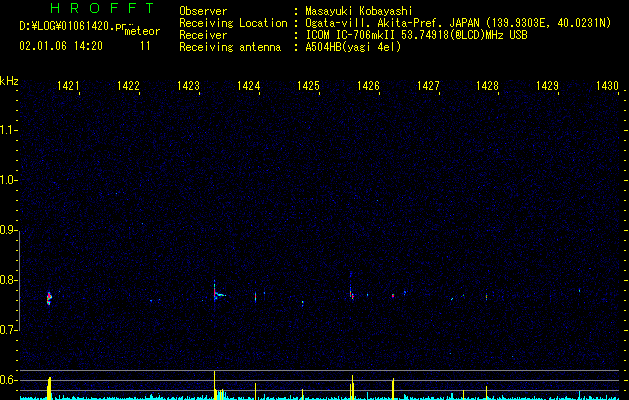This screenshot has height=400, width=629.
Task: Click the 1428 time axis label
Action: coord(487,86)
